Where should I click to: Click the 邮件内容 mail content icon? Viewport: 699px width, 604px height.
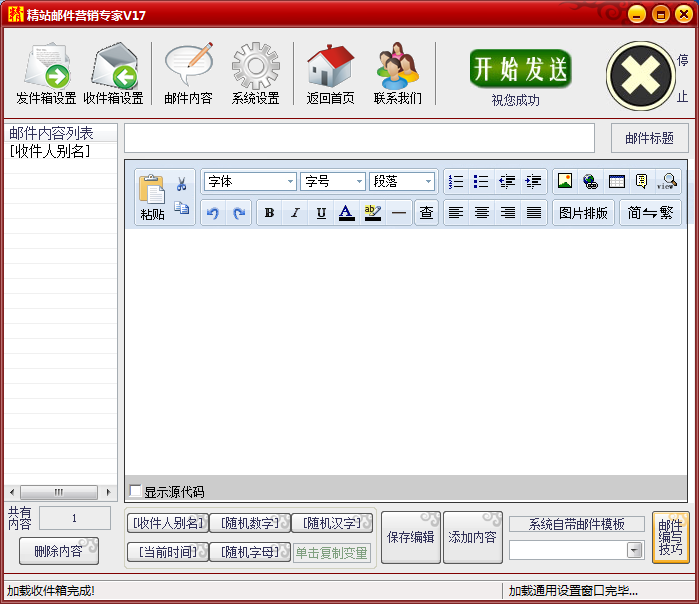[x=188, y=74]
